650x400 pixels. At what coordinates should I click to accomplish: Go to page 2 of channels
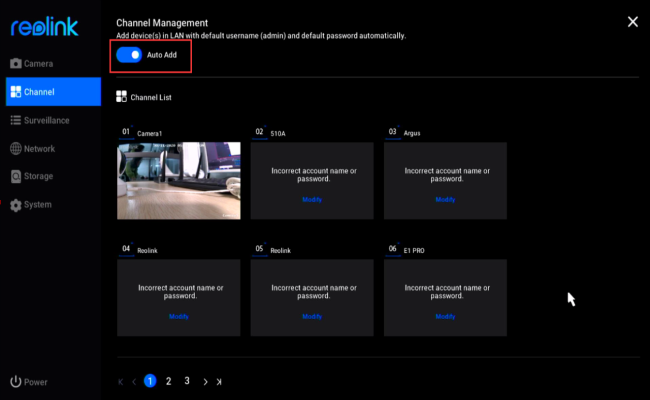pyautogui.click(x=168, y=381)
